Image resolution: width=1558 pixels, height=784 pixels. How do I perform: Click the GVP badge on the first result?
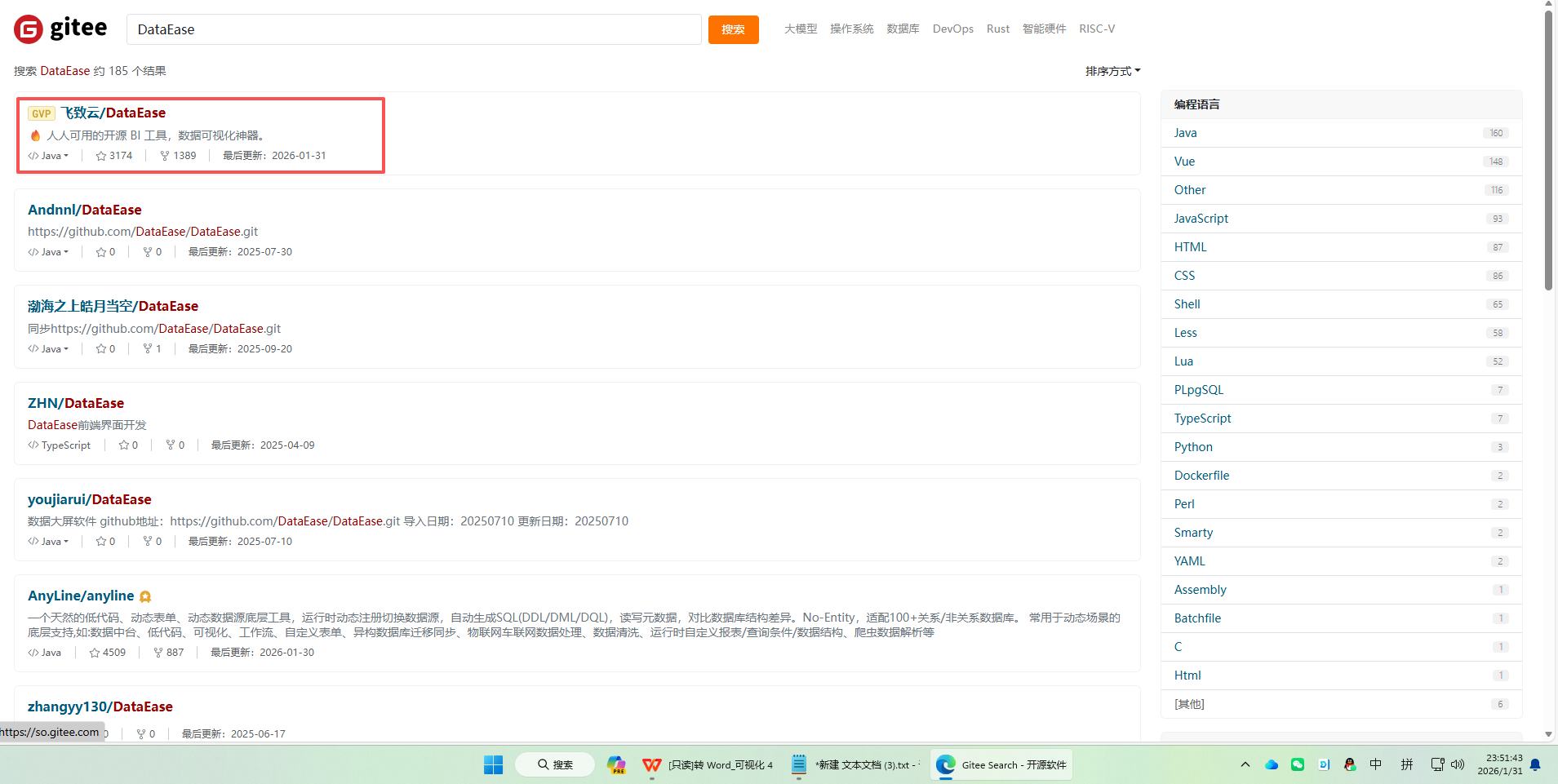coord(41,113)
